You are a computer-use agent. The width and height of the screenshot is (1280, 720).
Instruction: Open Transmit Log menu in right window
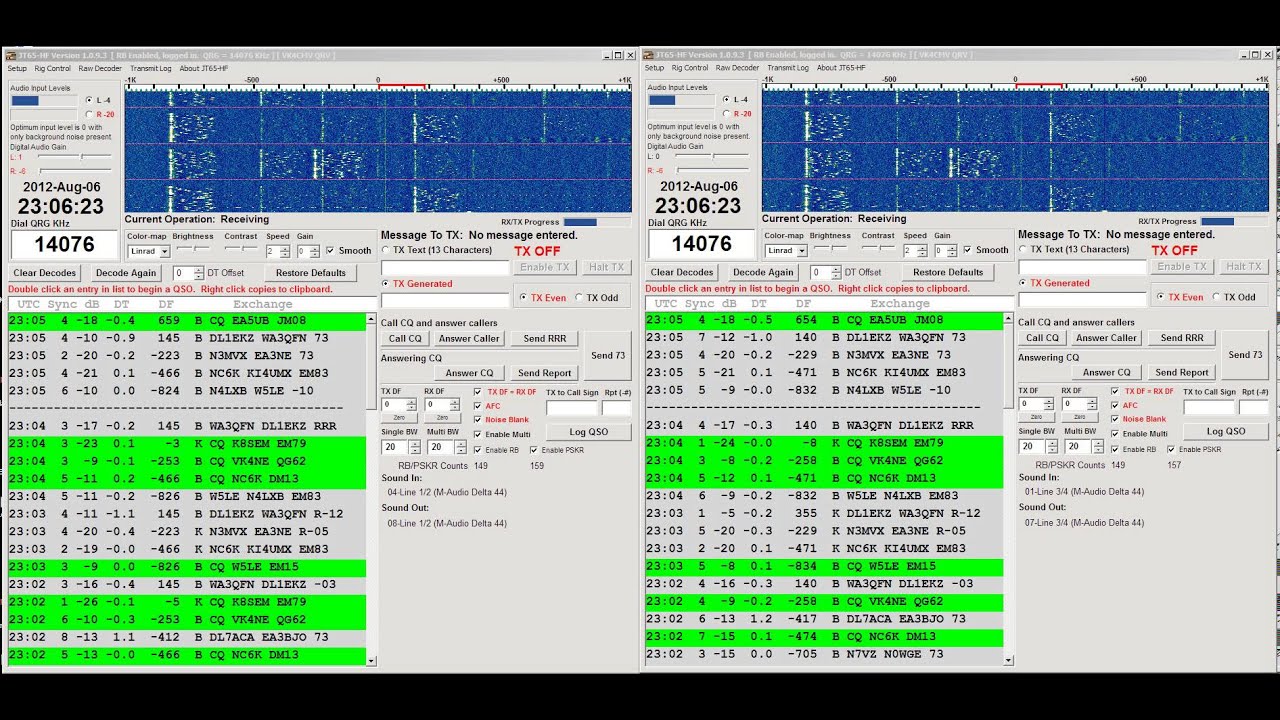[x=788, y=68]
